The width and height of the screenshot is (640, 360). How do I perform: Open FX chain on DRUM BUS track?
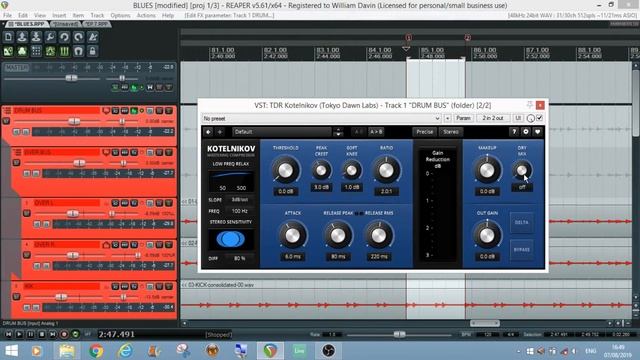point(134,111)
